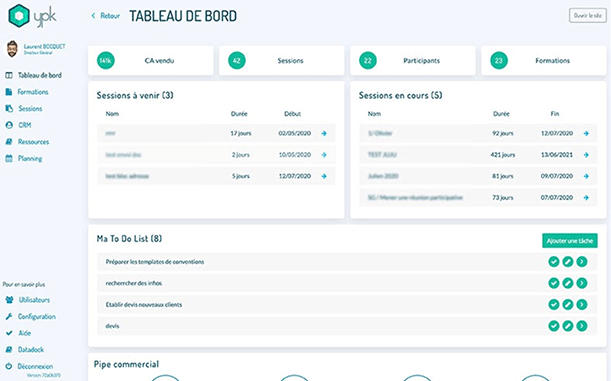Image resolution: width=611 pixels, height=381 pixels.
Task: Open the 73 jours session arrow
Action: (586, 198)
